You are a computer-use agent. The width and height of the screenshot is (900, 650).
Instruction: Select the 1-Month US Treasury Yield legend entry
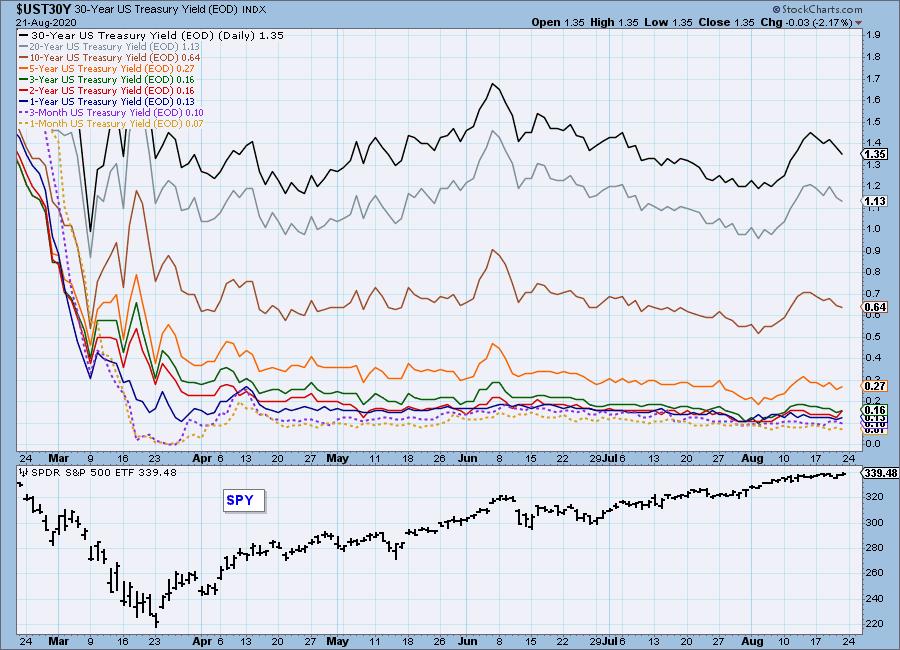(x=111, y=123)
